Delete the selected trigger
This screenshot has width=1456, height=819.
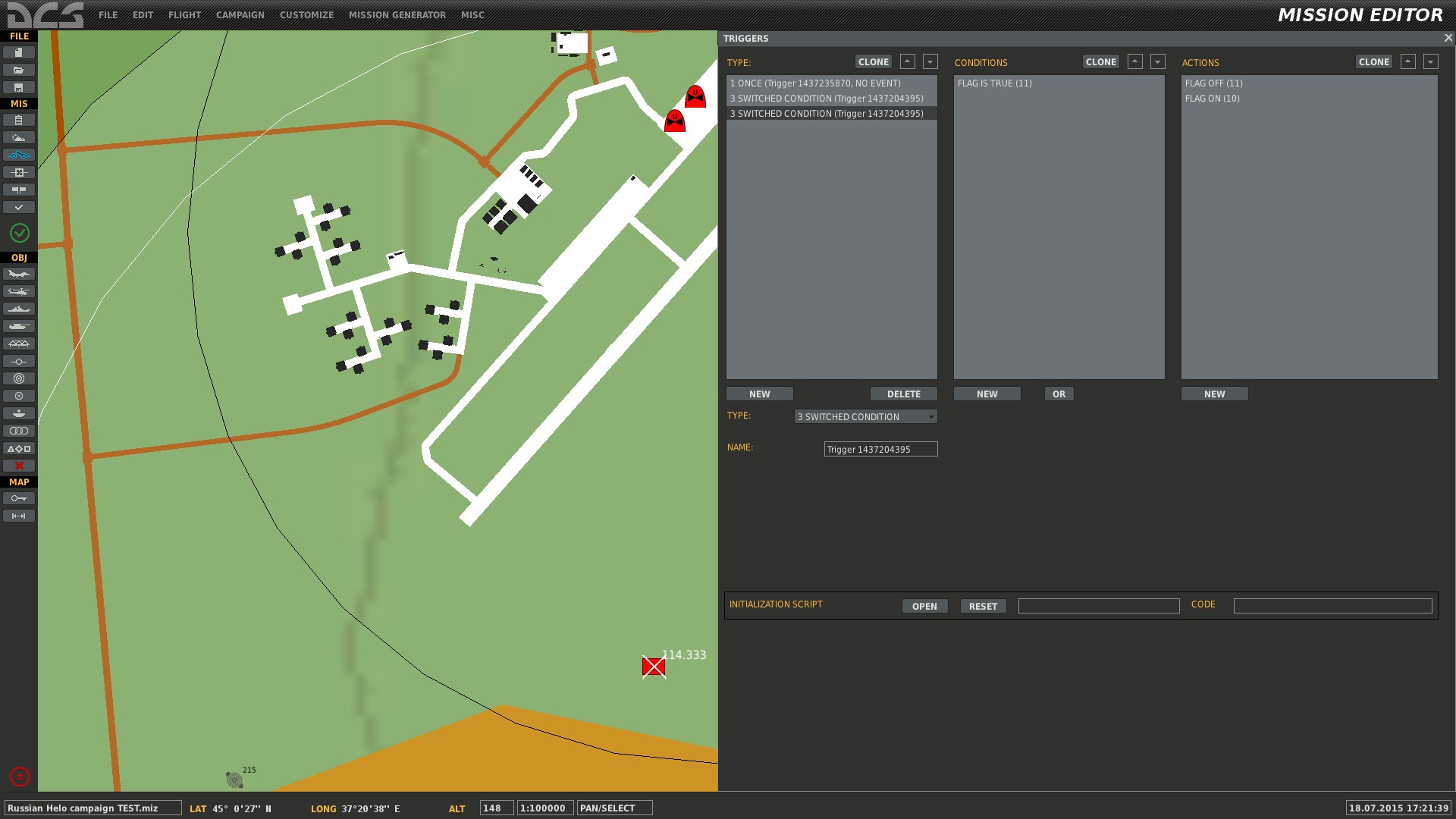[x=904, y=394]
